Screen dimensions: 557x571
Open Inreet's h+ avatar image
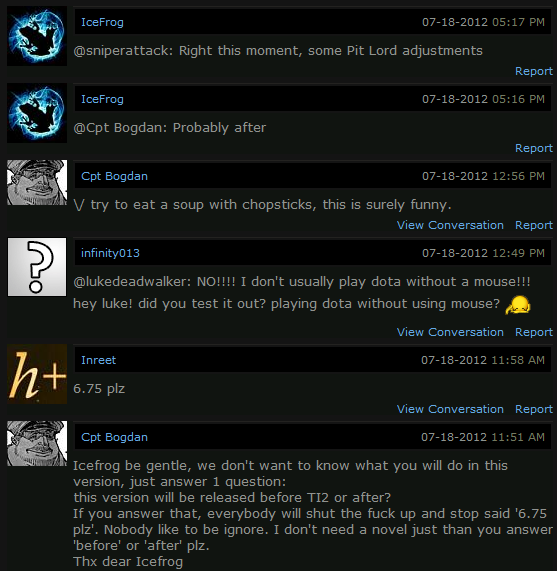(37, 374)
